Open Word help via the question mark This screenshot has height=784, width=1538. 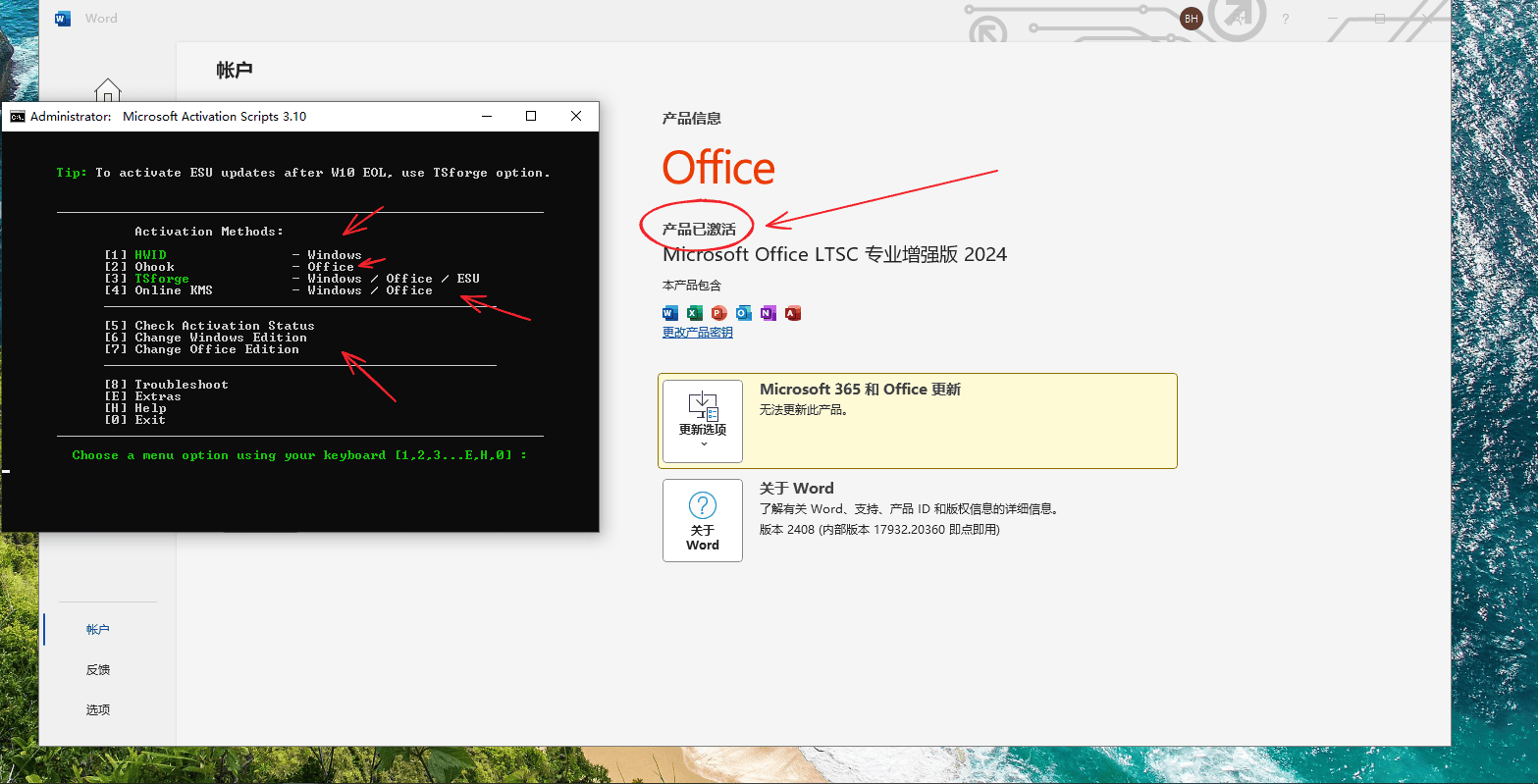1286,19
